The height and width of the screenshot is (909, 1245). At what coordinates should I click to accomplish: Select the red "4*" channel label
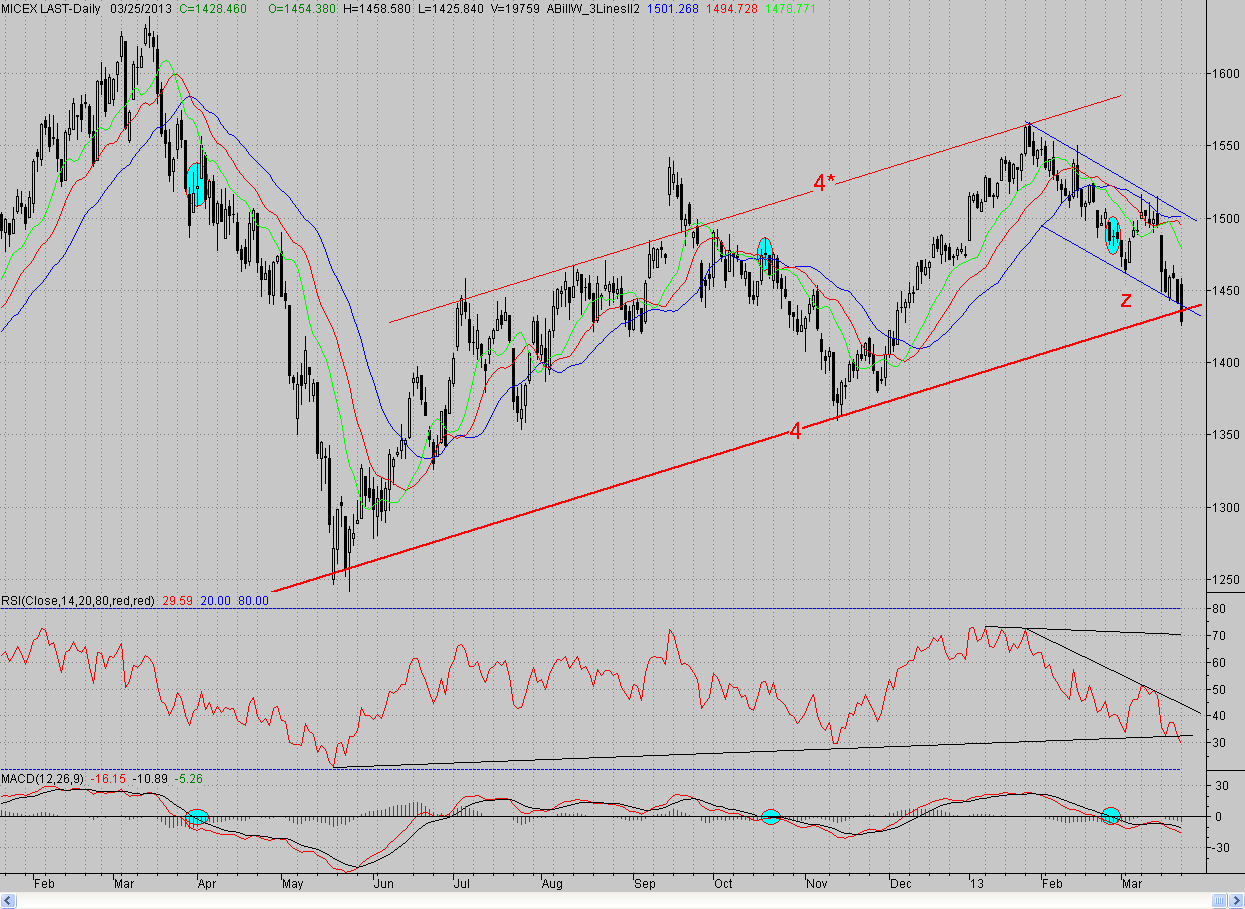pos(824,183)
